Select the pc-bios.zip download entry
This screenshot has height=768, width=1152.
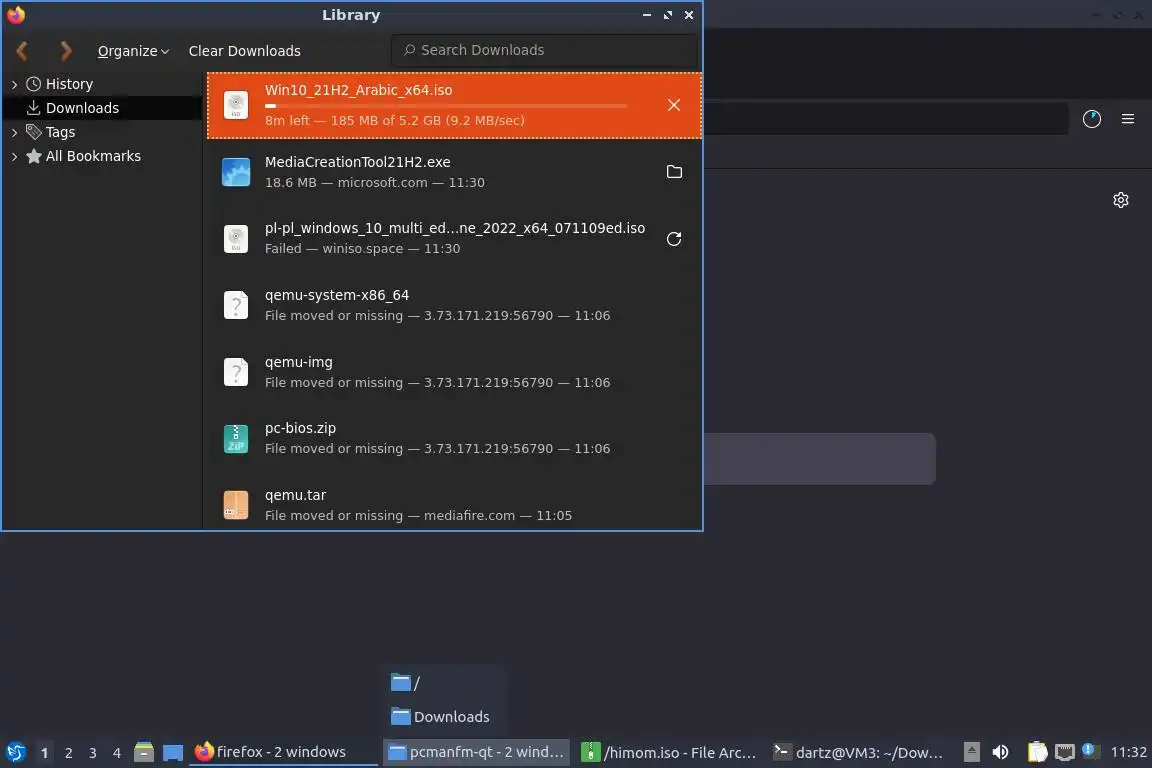coord(454,438)
